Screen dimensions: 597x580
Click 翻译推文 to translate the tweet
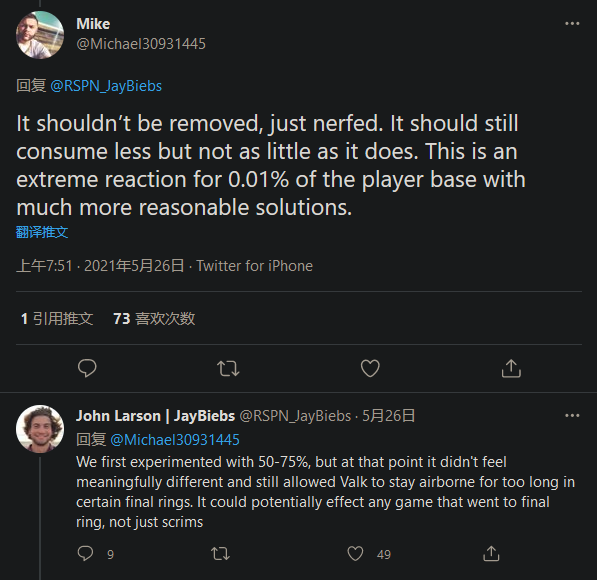[x=42, y=232]
